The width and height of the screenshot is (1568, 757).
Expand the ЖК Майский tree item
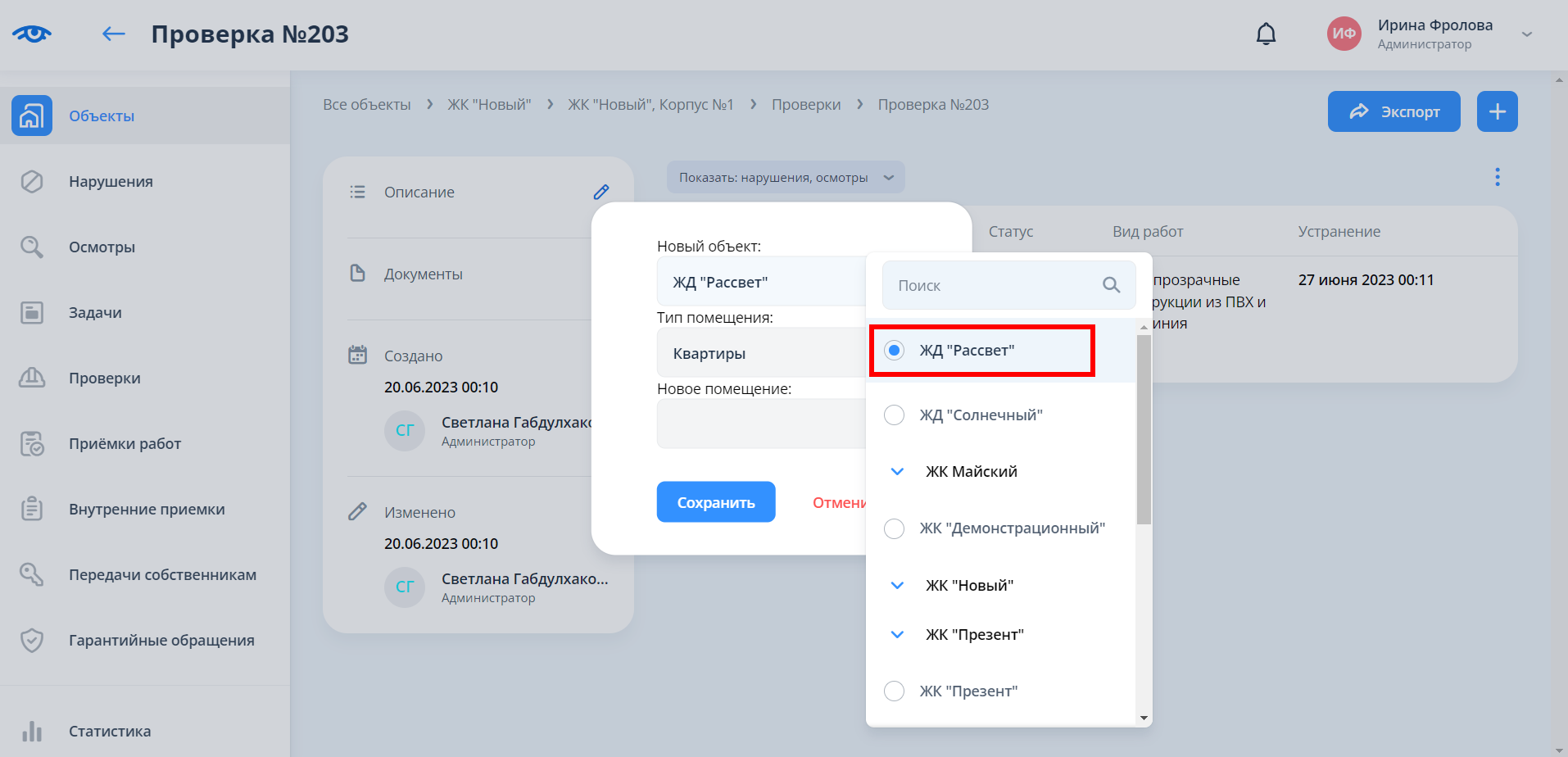point(898,472)
